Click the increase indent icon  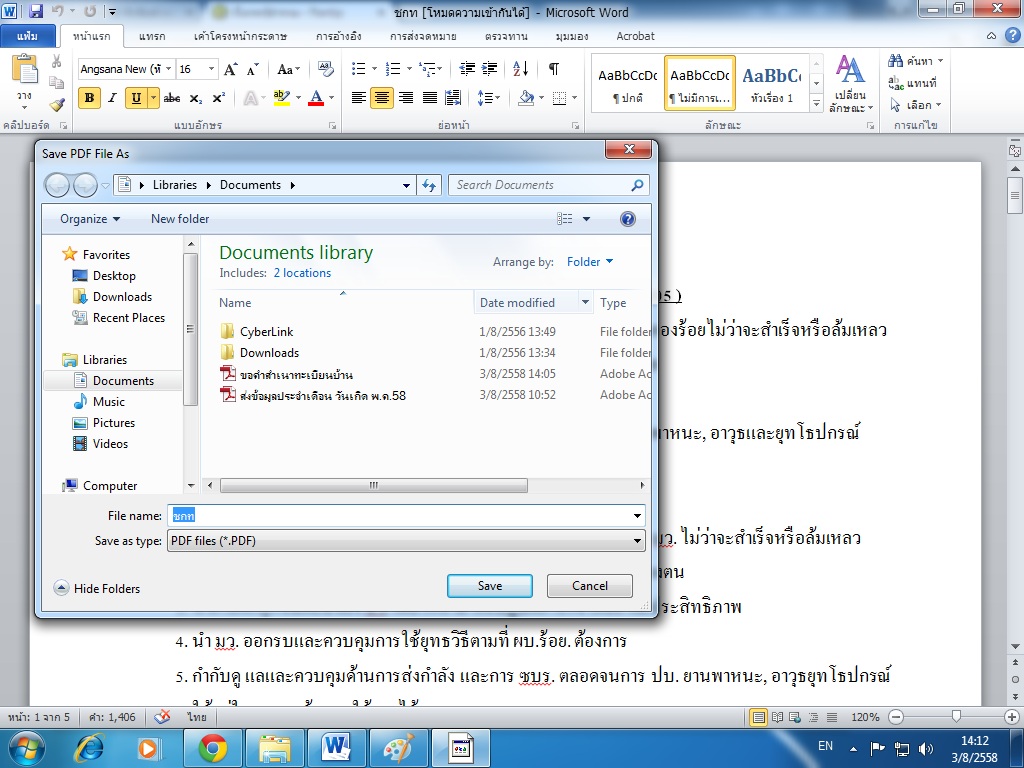(x=490, y=69)
